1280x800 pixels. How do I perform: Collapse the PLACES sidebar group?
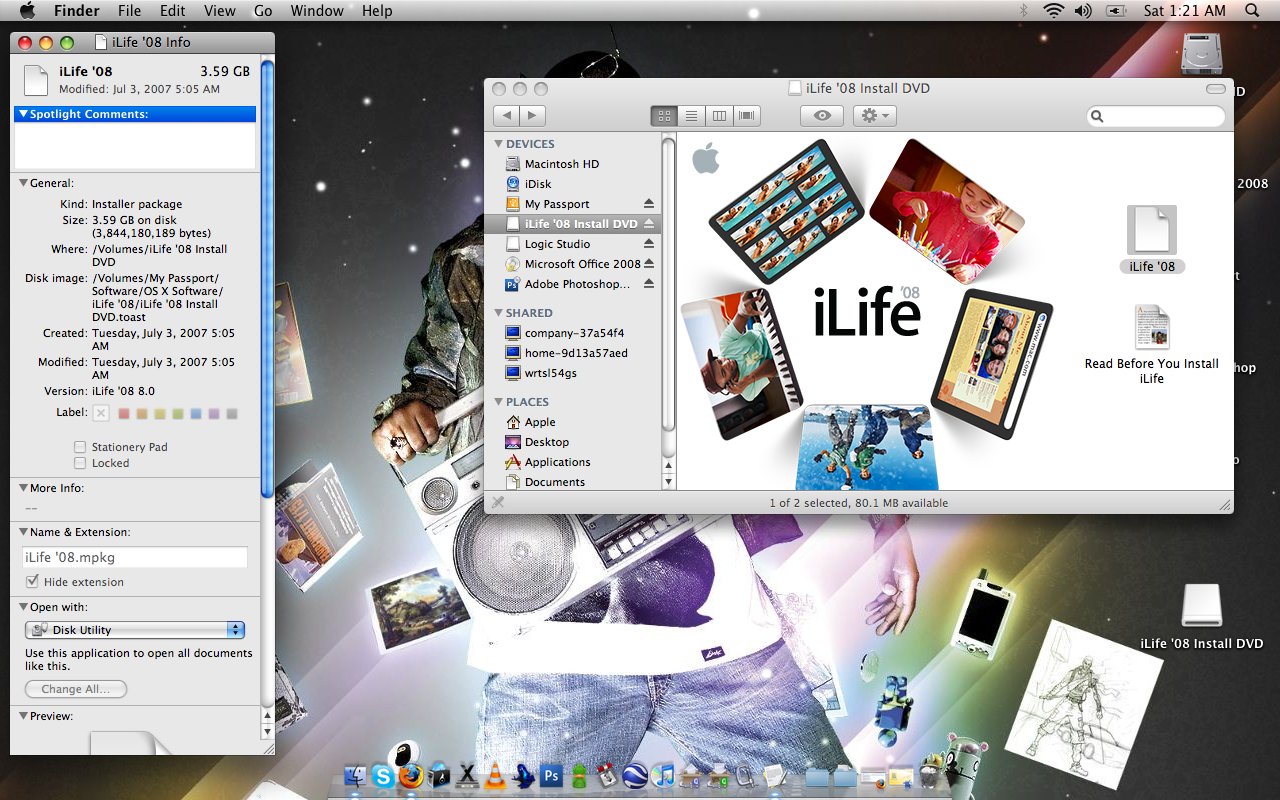[499, 402]
